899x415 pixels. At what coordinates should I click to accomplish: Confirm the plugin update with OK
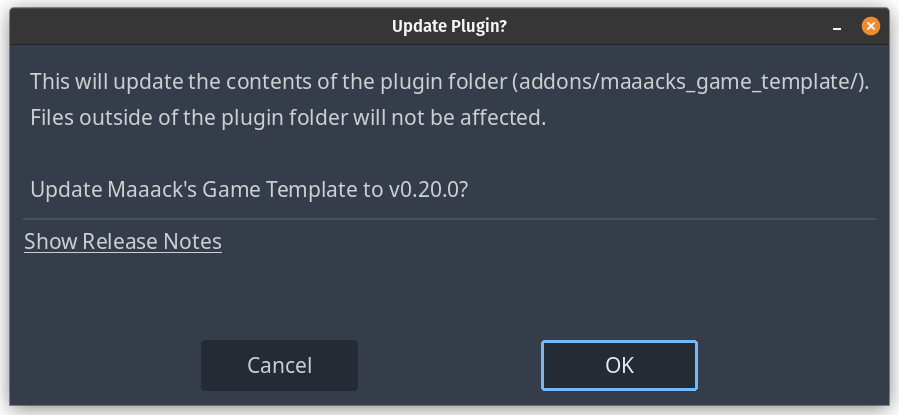pyautogui.click(x=619, y=365)
